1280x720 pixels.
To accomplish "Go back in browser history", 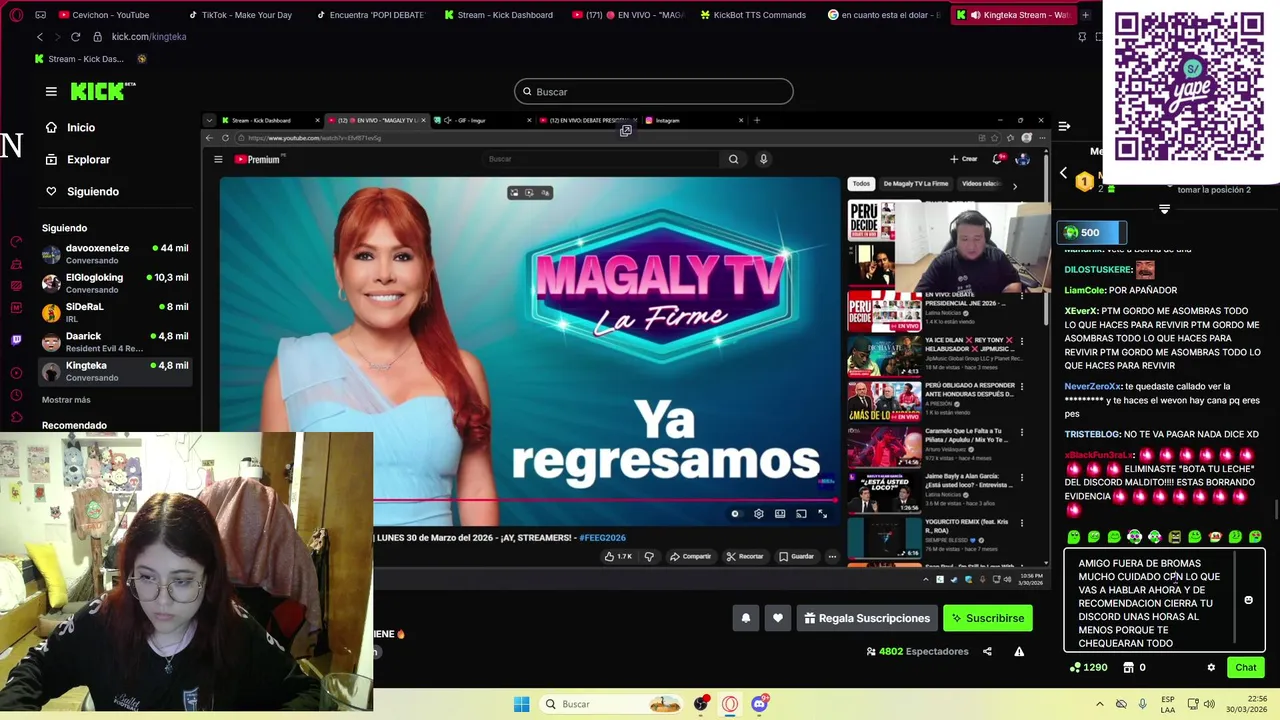I will pyautogui.click(x=40, y=37).
